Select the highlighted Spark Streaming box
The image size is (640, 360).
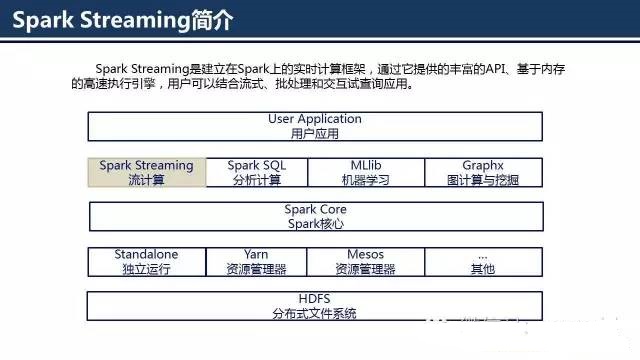[147, 172]
